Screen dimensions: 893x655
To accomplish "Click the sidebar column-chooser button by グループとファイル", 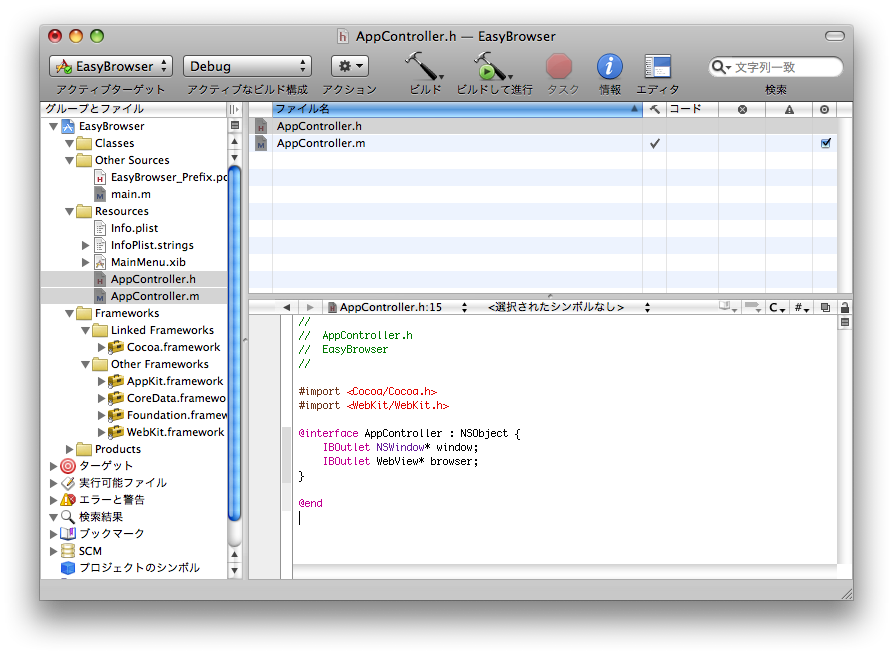I will [234, 109].
